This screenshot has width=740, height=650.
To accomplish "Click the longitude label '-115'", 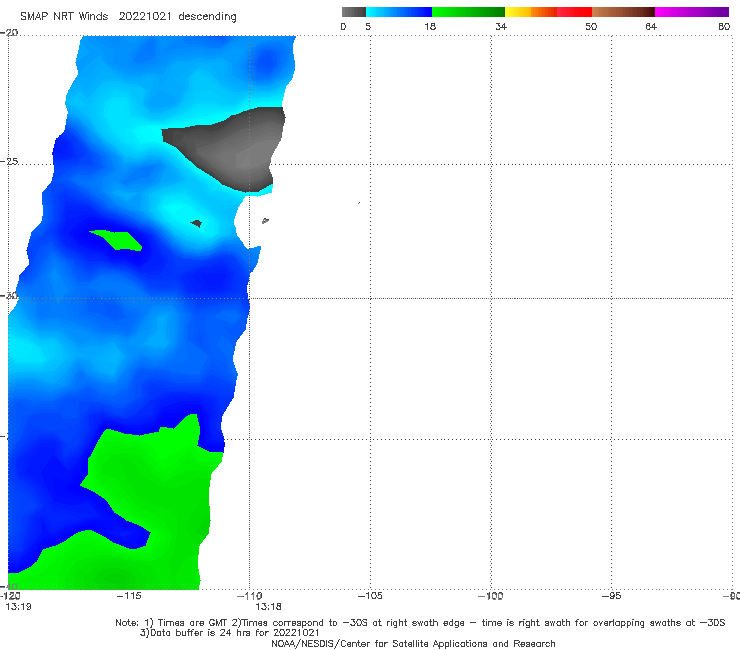I will click(129, 596).
